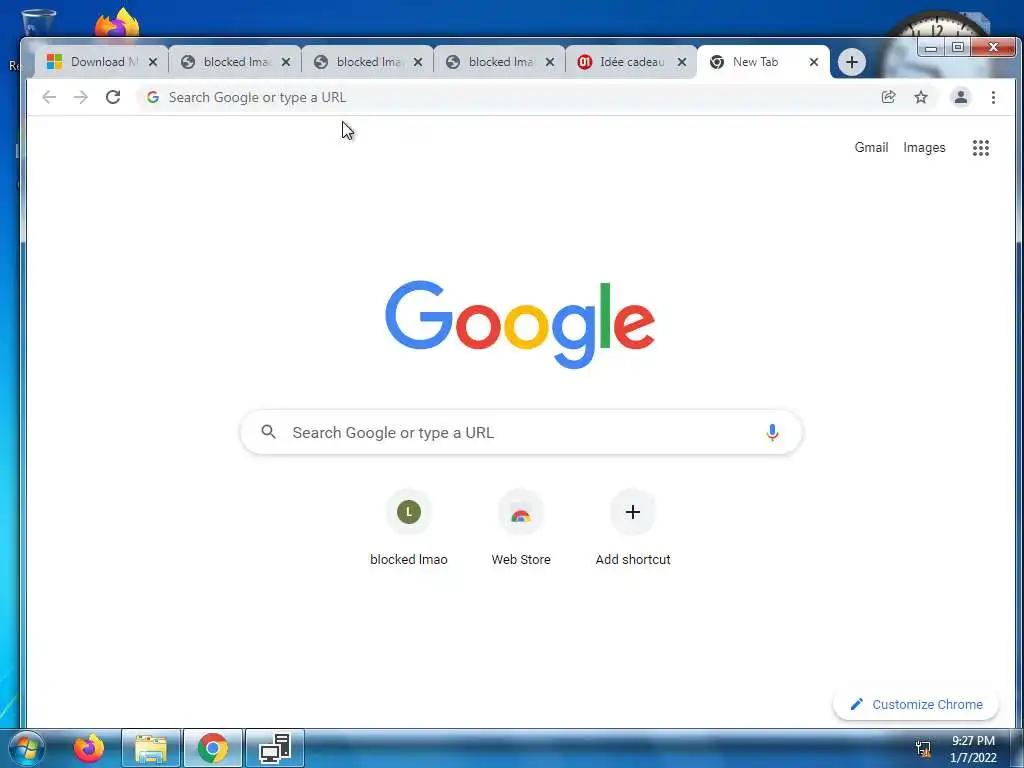Screen dimensions: 1024x768
Task: Click the Google logo
Action: point(520,325)
